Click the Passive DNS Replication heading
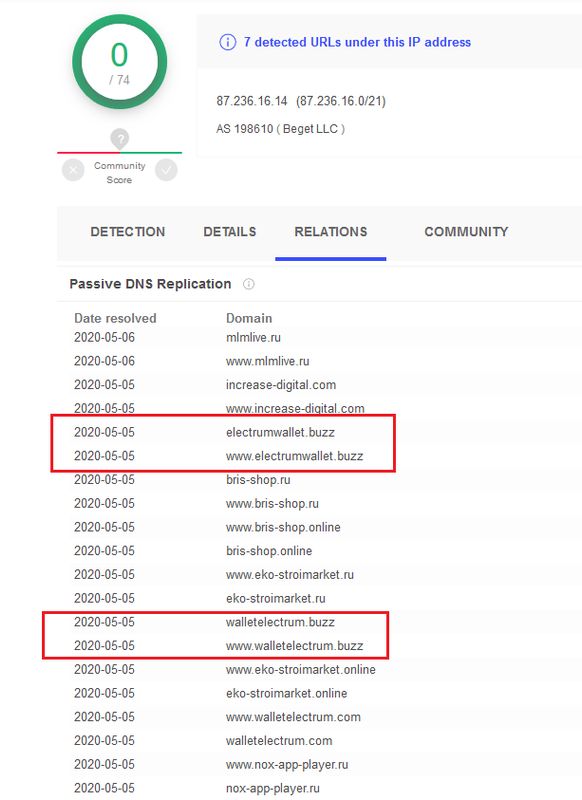582x800 pixels. point(150,284)
